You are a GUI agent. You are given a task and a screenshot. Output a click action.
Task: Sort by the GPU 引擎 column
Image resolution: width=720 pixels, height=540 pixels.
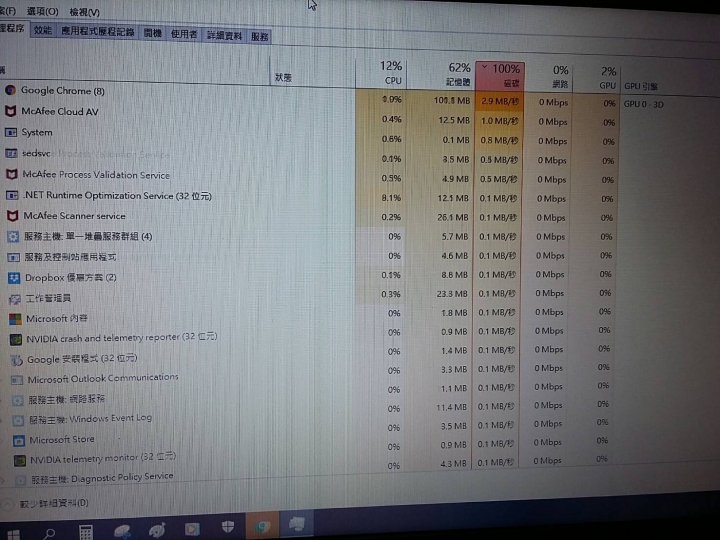pyautogui.click(x=641, y=86)
